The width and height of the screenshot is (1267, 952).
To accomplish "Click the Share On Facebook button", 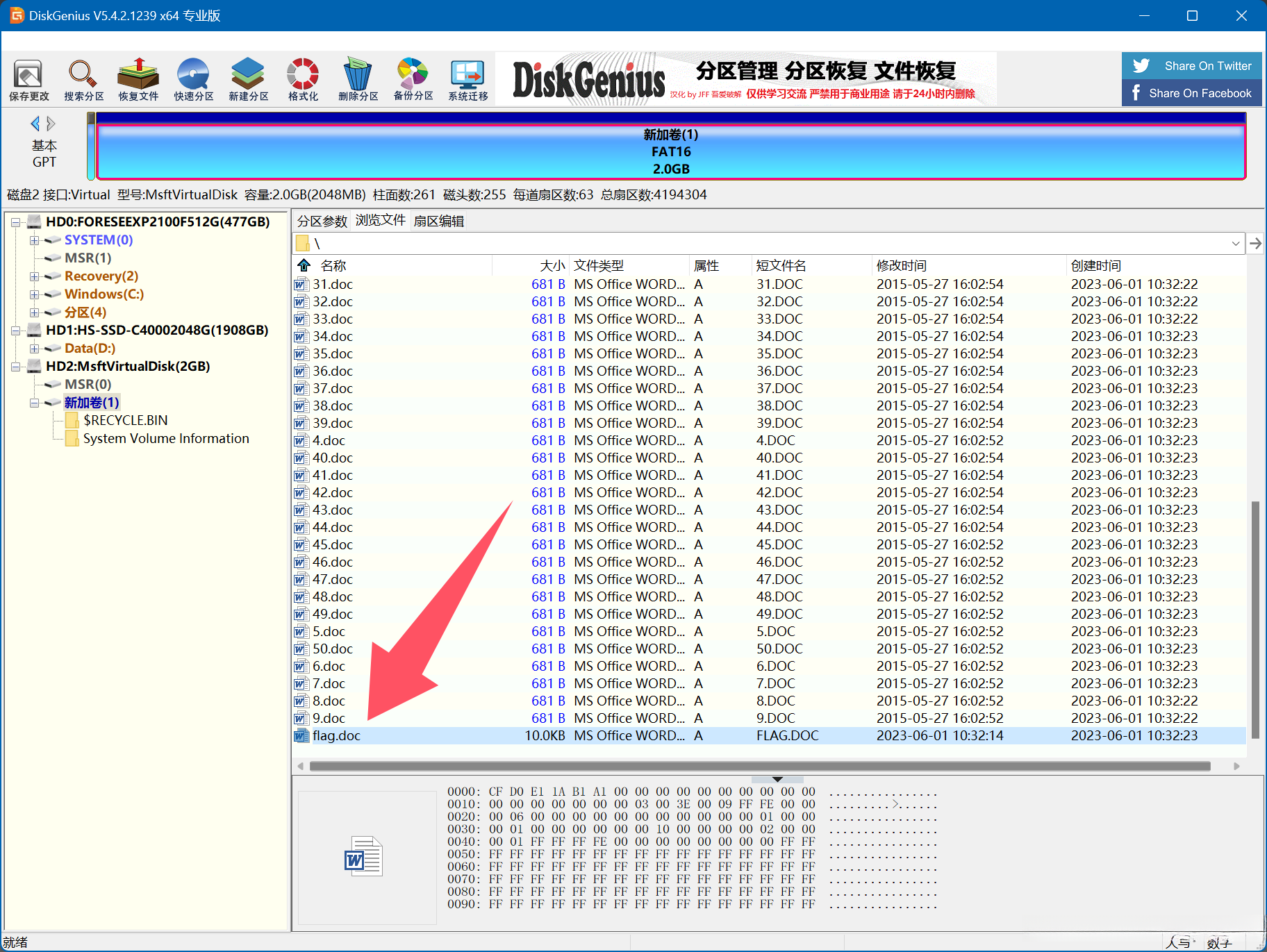I will point(1191,93).
